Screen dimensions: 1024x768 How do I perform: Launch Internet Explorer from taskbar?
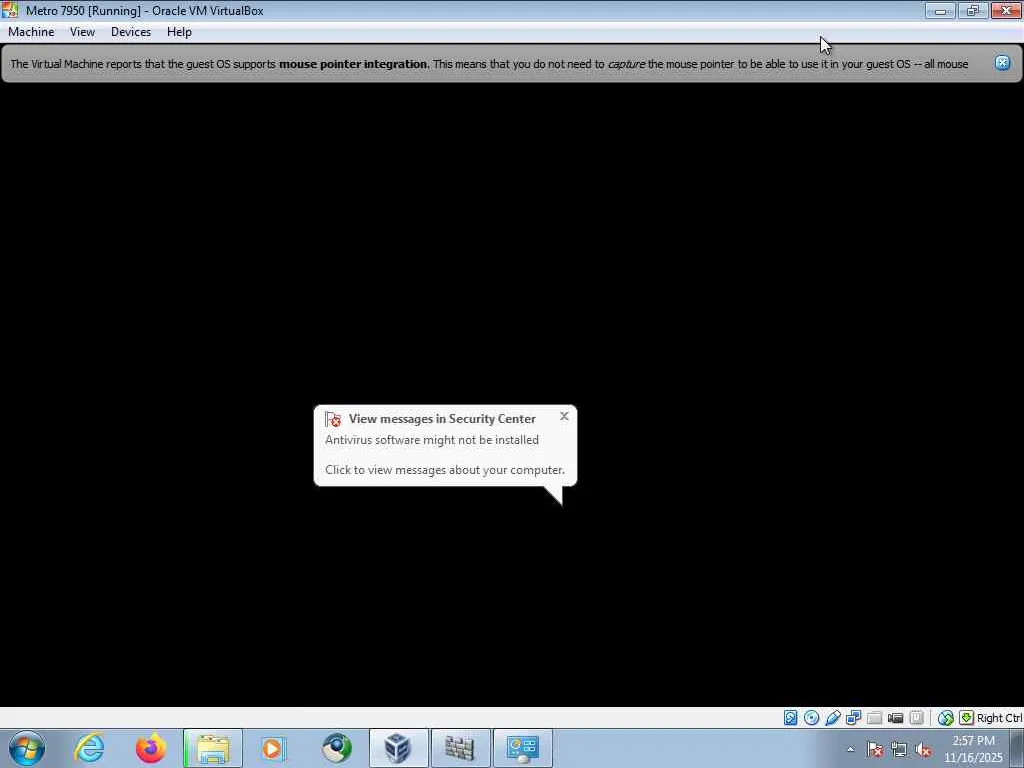coord(89,748)
